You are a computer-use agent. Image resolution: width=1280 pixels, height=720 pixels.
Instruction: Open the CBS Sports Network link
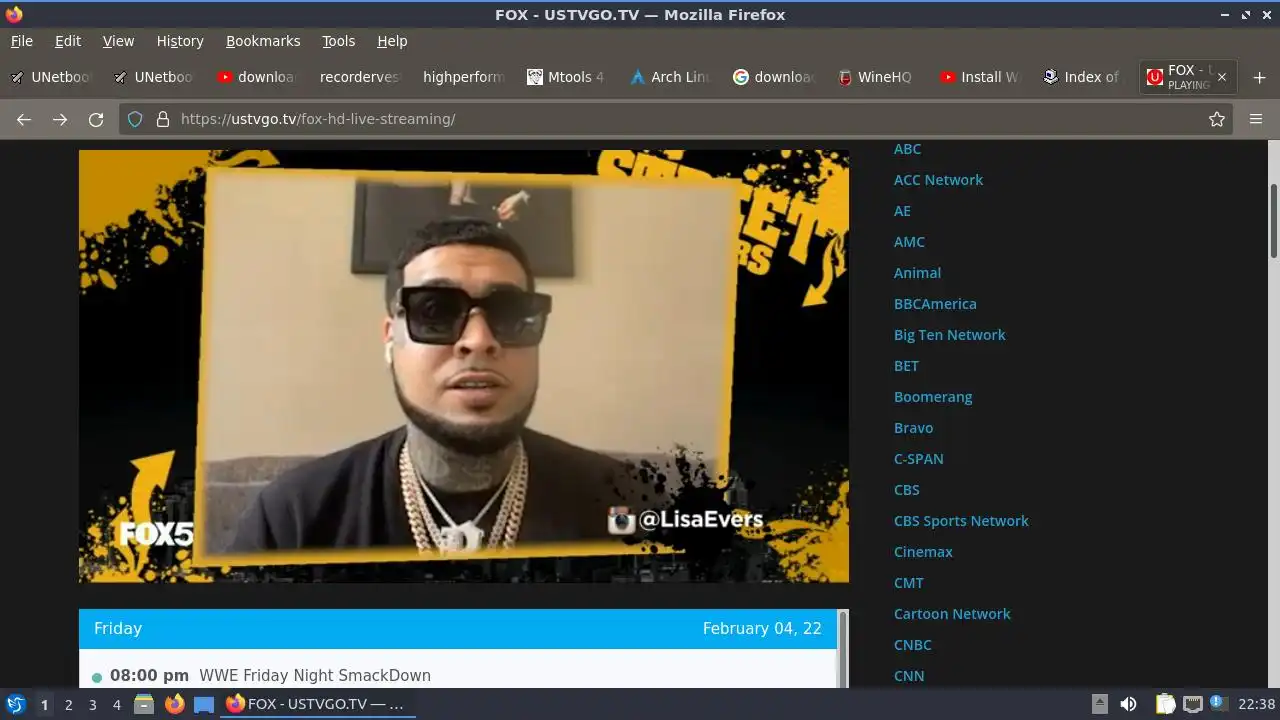pos(961,521)
